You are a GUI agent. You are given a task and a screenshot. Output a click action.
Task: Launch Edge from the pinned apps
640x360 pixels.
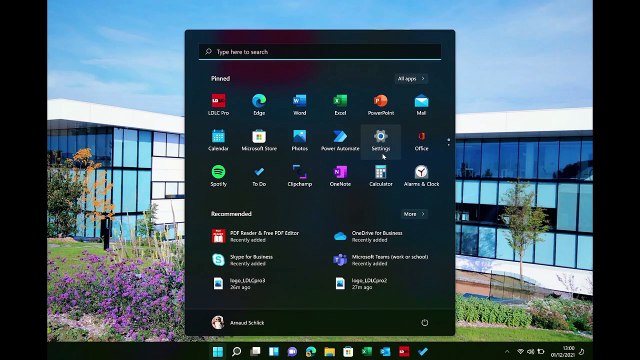click(259, 104)
